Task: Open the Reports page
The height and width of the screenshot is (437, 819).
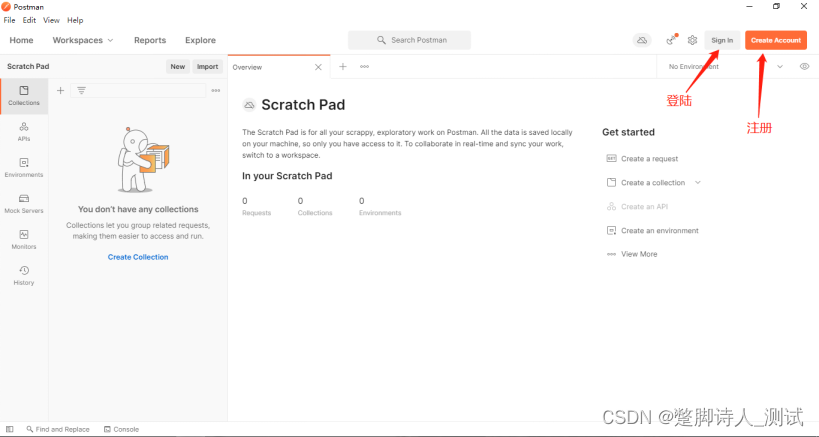Action: click(x=150, y=40)
